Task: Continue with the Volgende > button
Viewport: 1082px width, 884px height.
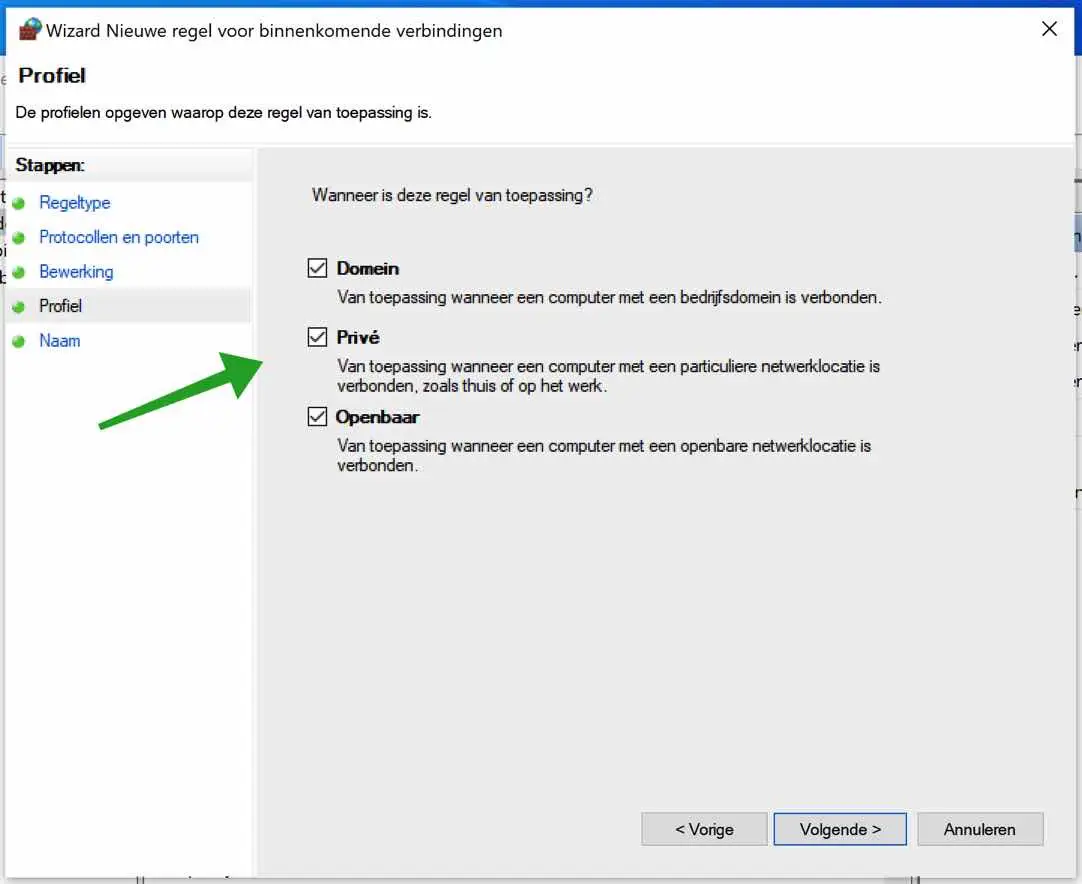Action: [840, 829]
